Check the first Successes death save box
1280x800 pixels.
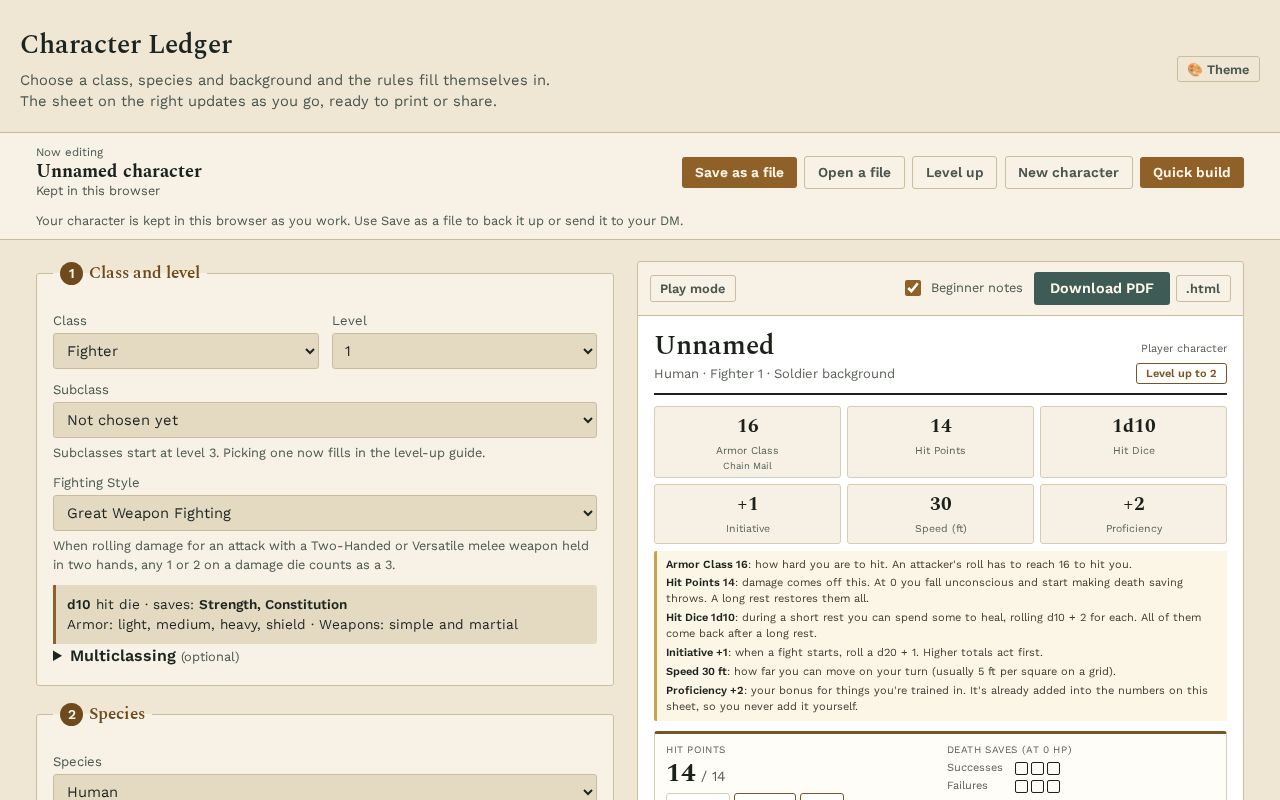coord(1021,768)
